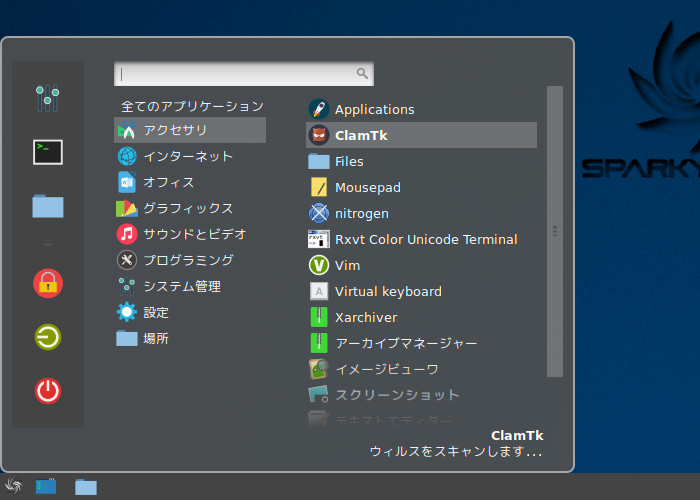Screen dimensions: 700x500
Task: Click the プログラミング tools icon
Action: click(x=127, y=260)
